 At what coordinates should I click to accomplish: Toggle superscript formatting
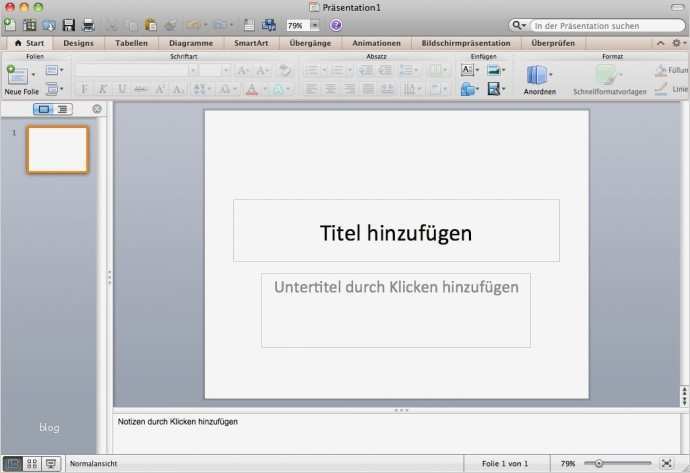coord(160,89)
